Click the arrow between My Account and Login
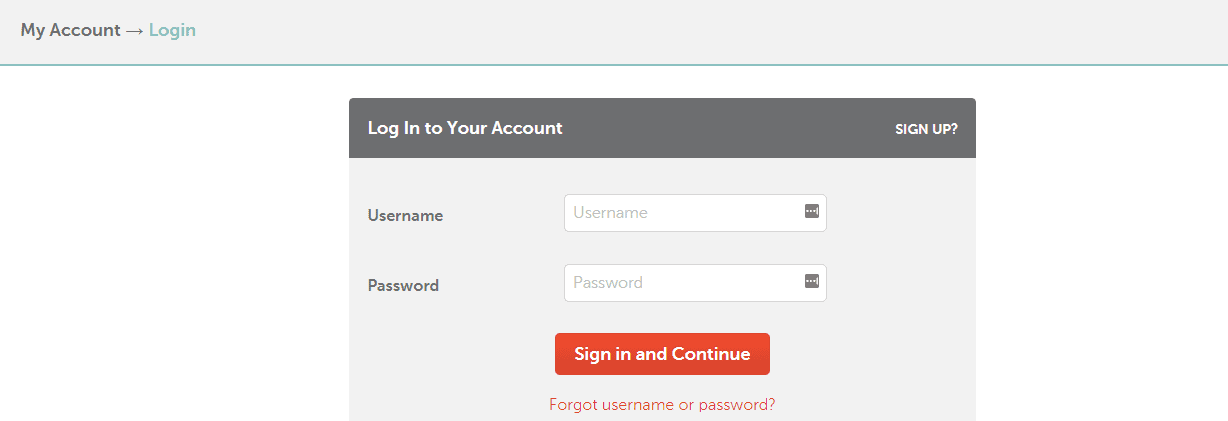The height and width of the screenshot is (421, 1228). (x=134, y=30)
